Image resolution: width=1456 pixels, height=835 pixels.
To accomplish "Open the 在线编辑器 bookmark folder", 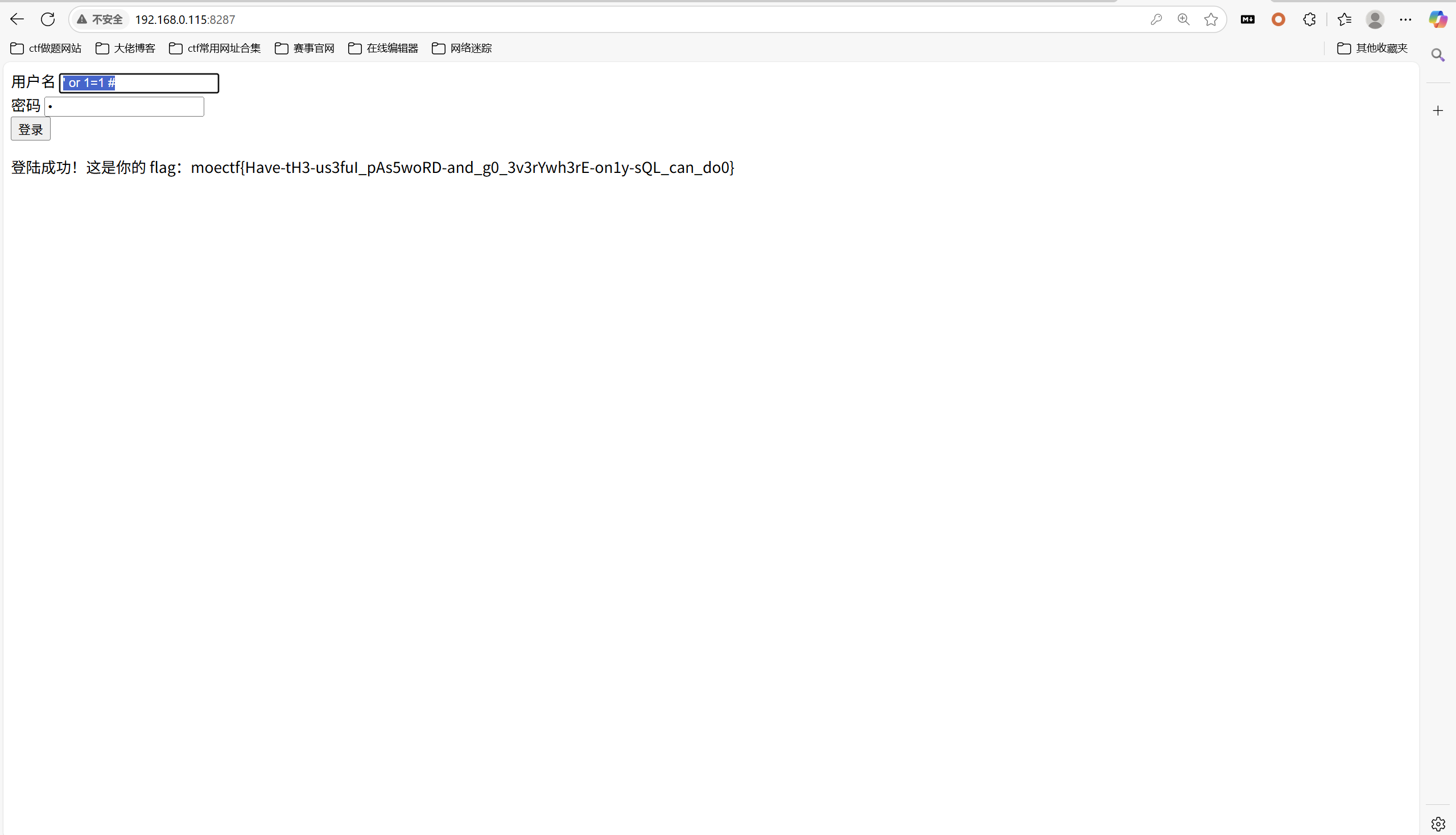I will tap(383, 48).
